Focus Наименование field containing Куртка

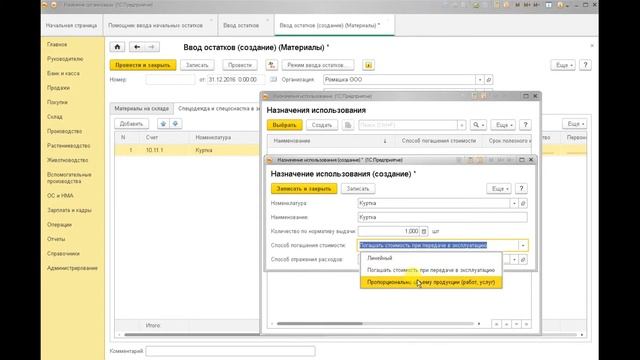click(442, 217)
